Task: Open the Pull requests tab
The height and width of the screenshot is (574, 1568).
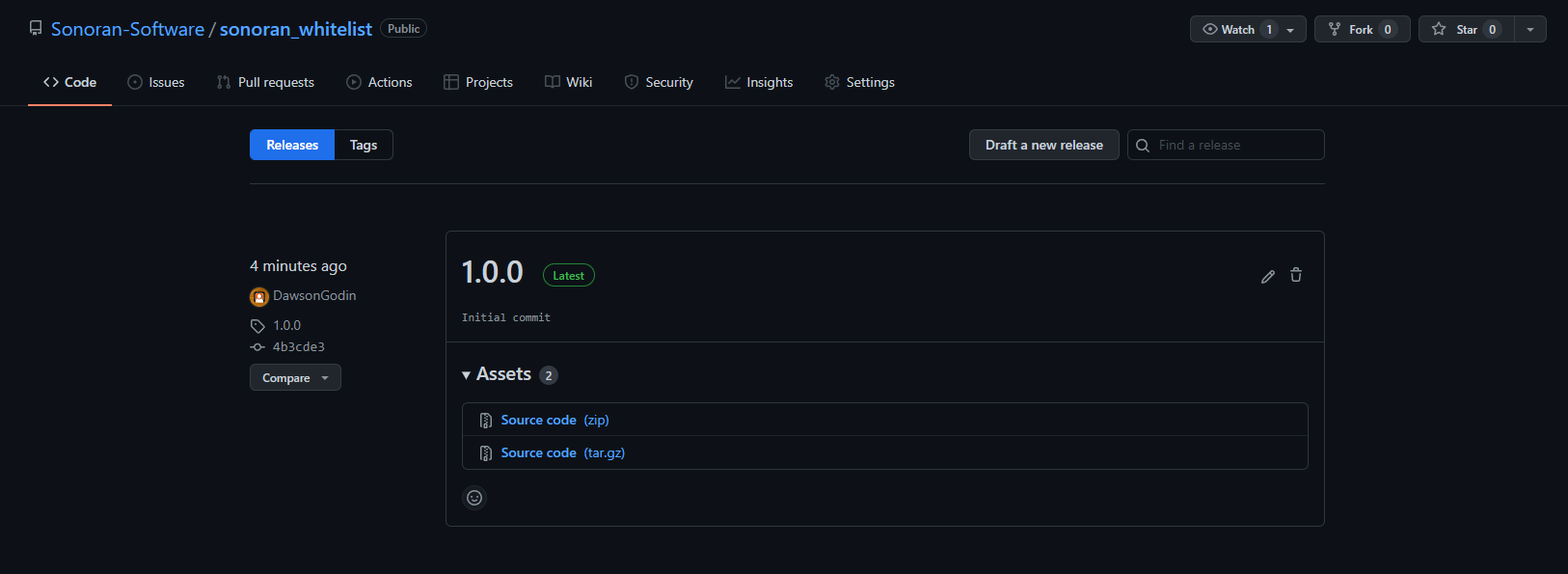Action: (x=265, y=82)
